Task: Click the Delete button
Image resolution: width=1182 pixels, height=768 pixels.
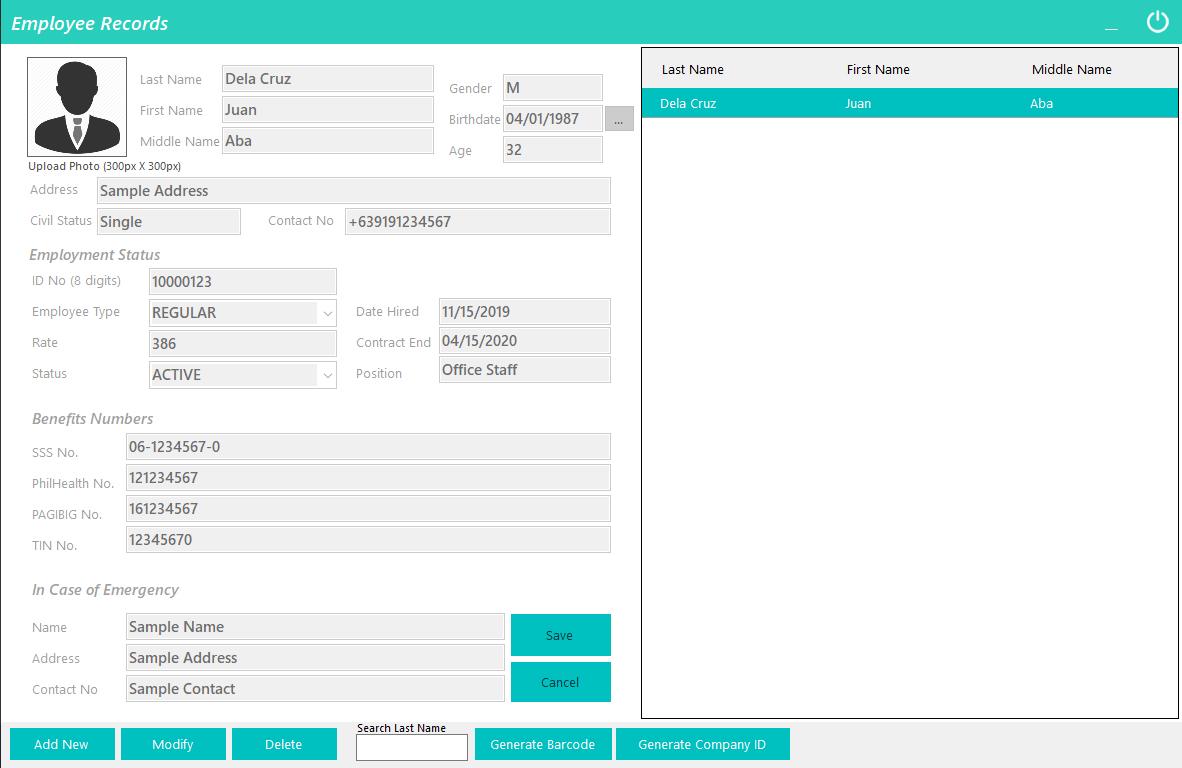Action: tap(283, 744)
